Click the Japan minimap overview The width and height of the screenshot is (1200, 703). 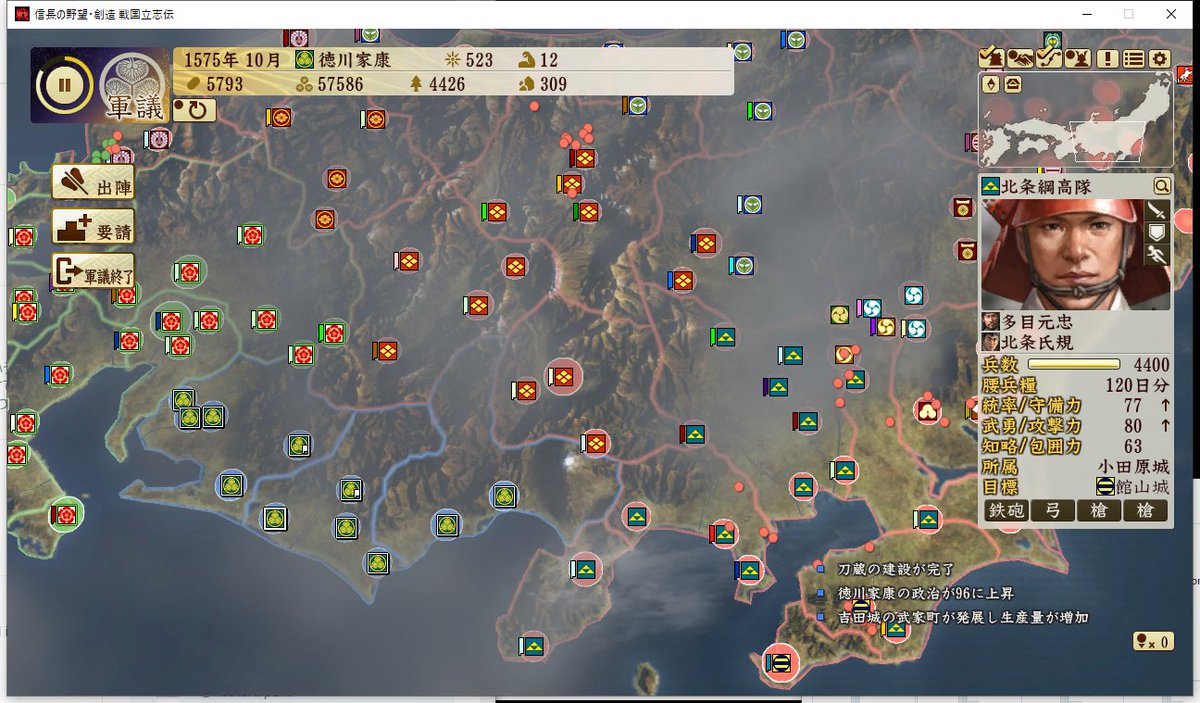pos(1075,120)
